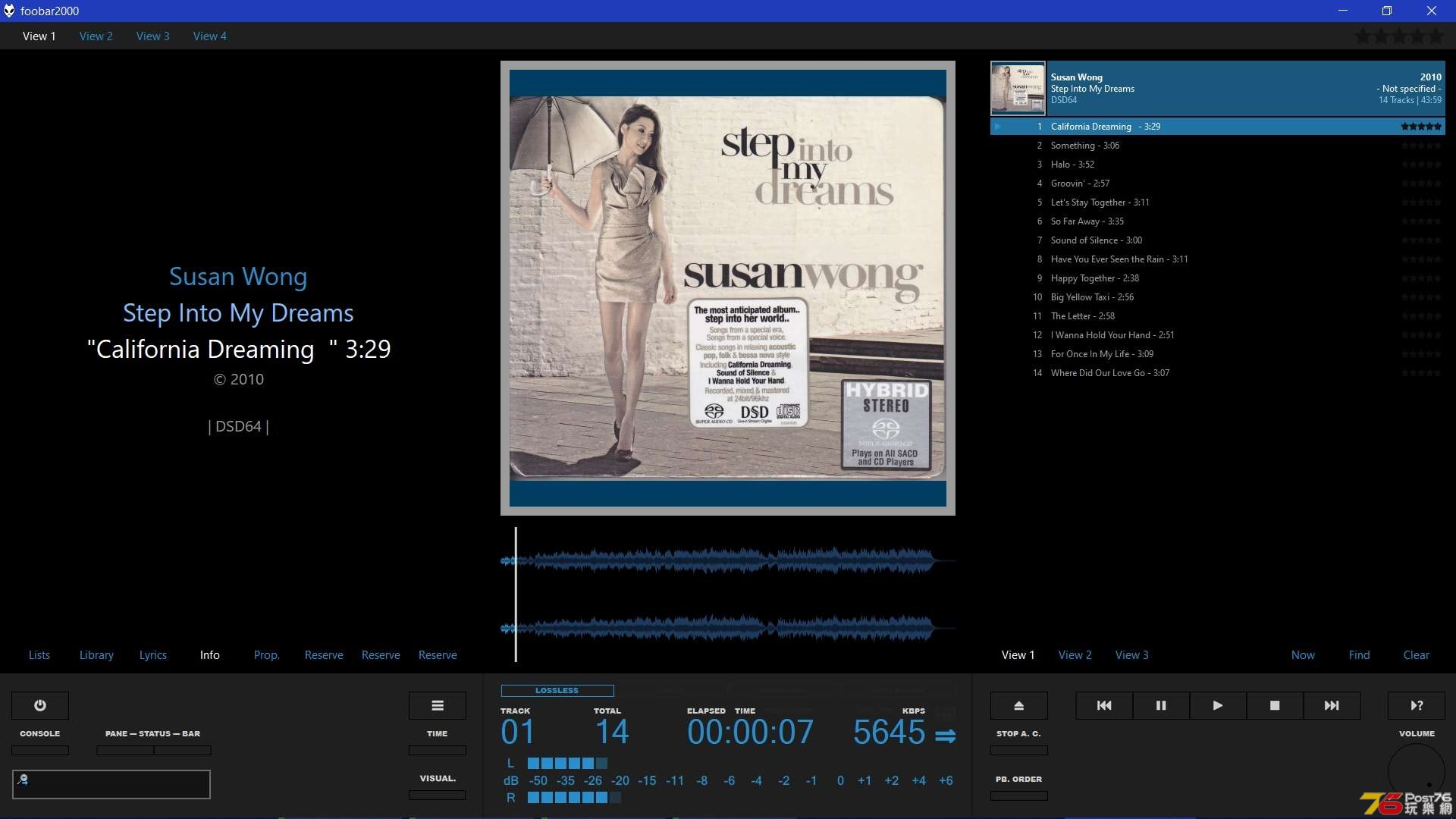Switch to View 3 in top menu

pyautogui.click(x=153, y=36)
